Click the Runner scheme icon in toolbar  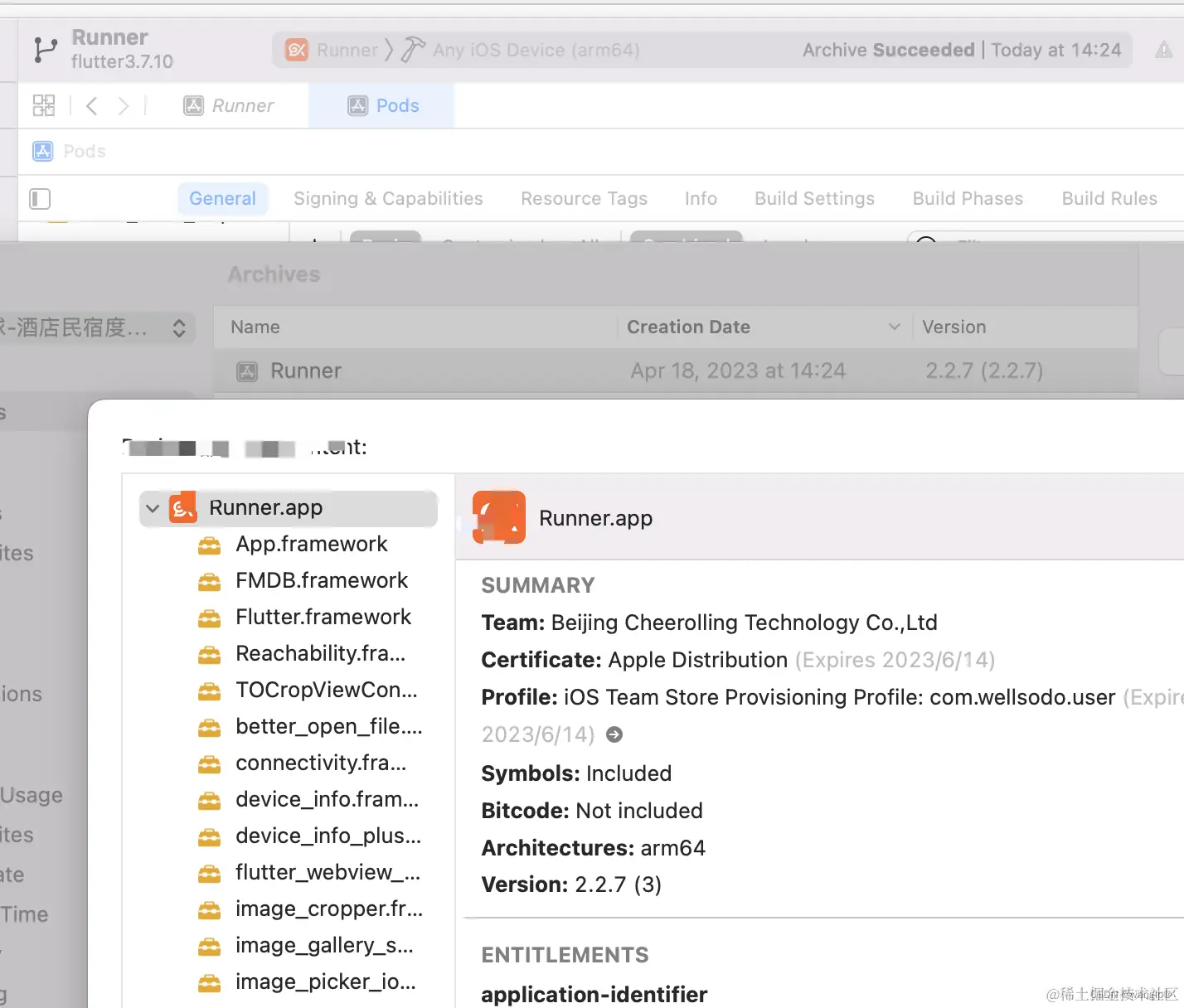click(x=297, y=50)
